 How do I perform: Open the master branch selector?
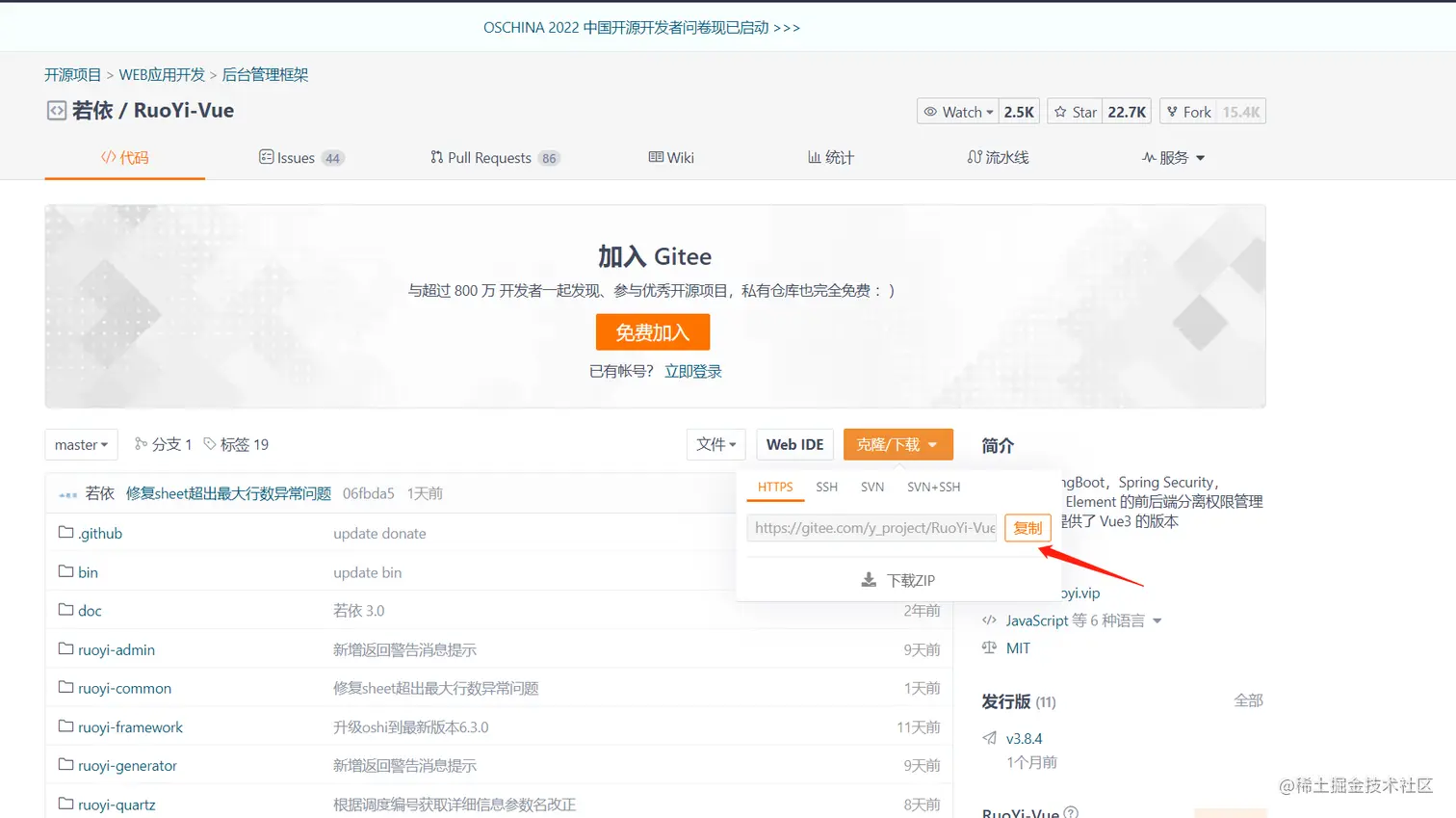pyautogui.click(x=81, y=444)
